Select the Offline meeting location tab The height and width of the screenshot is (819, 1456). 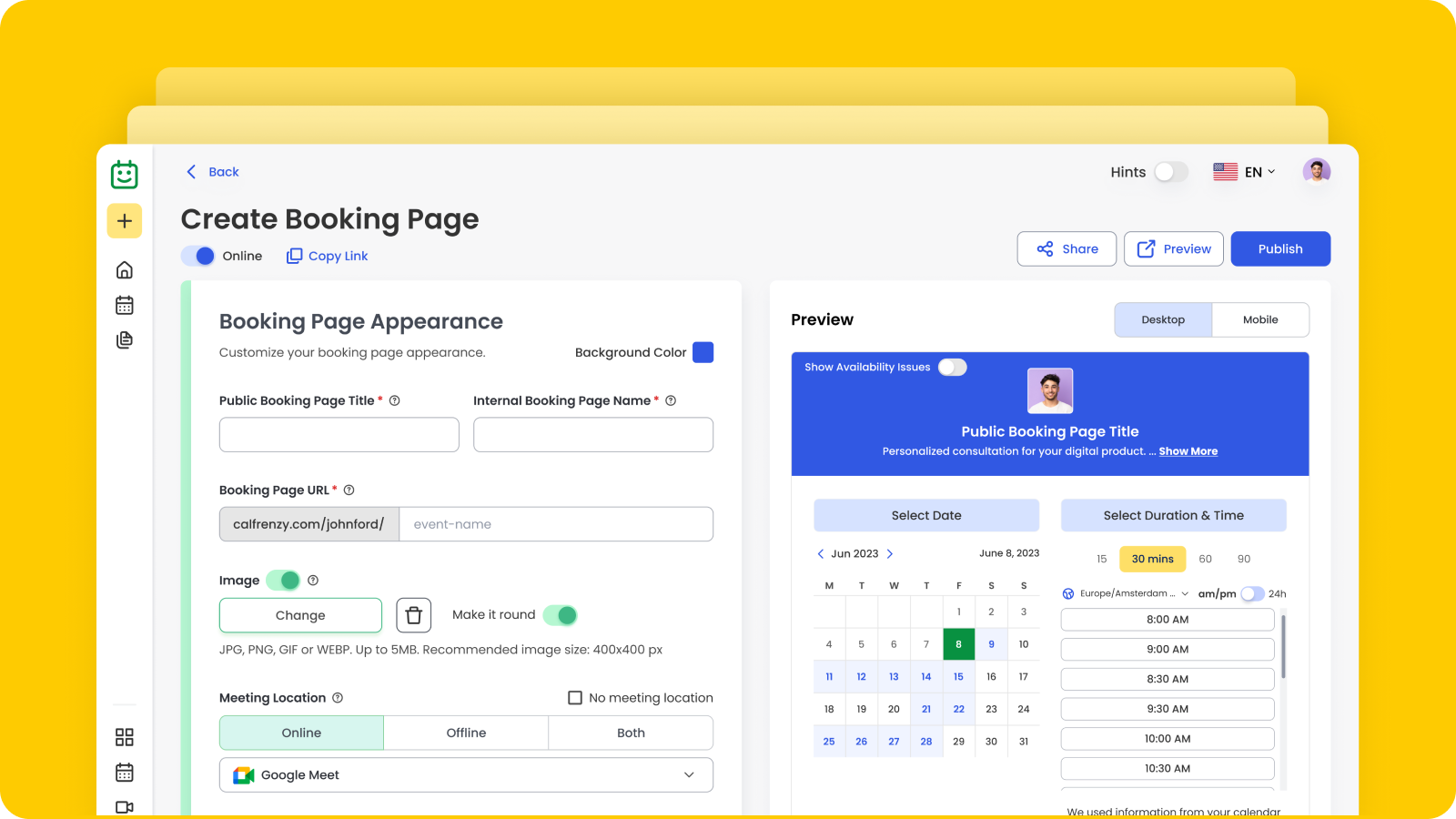point(466,733)
